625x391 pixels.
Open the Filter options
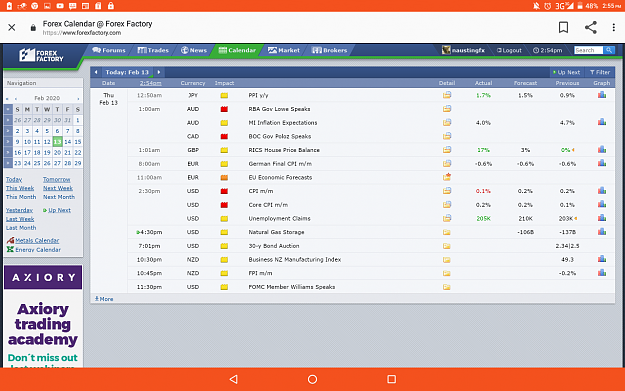pos(600,72)
